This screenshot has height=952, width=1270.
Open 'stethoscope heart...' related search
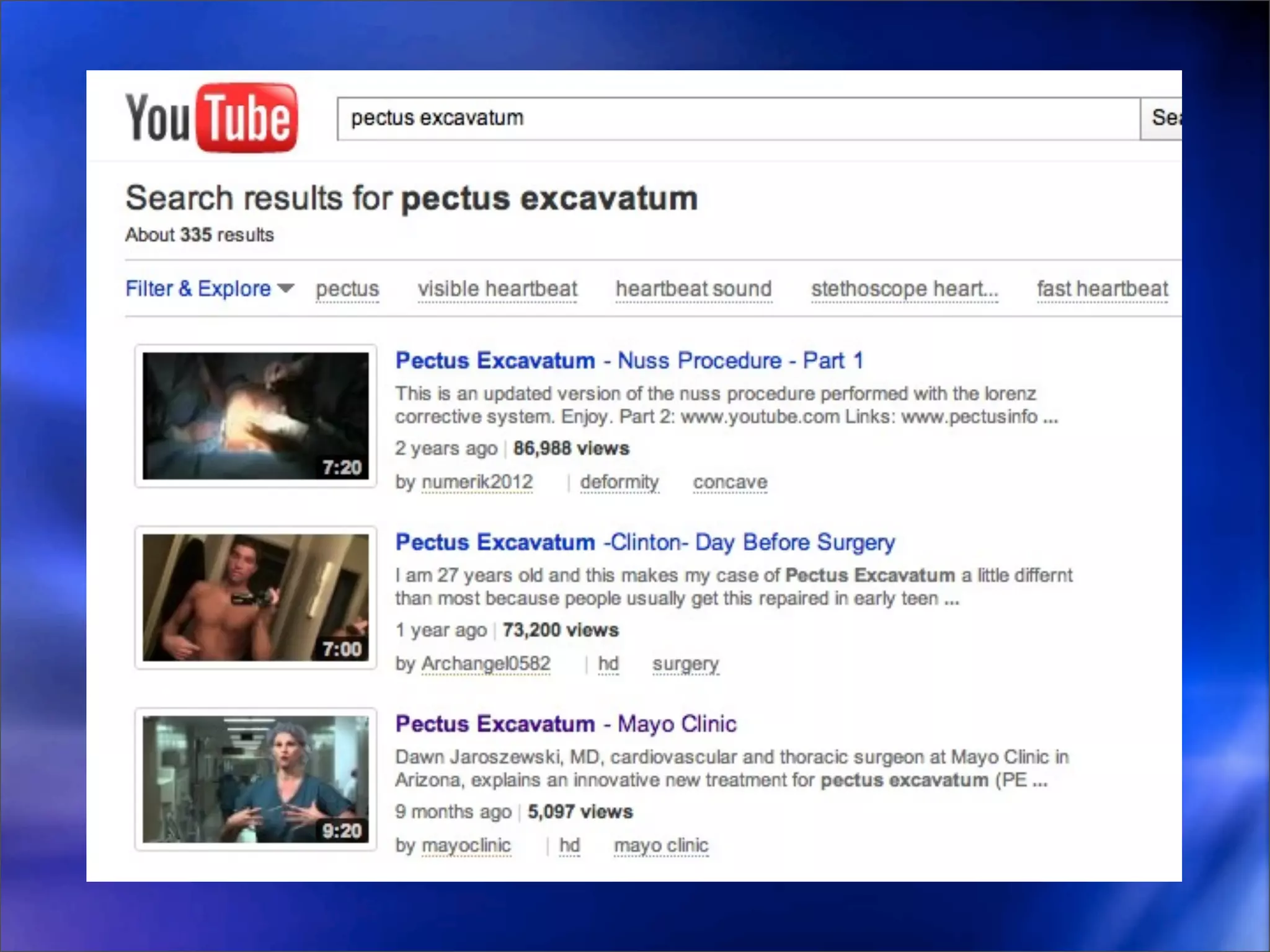[x=904, y=289]
